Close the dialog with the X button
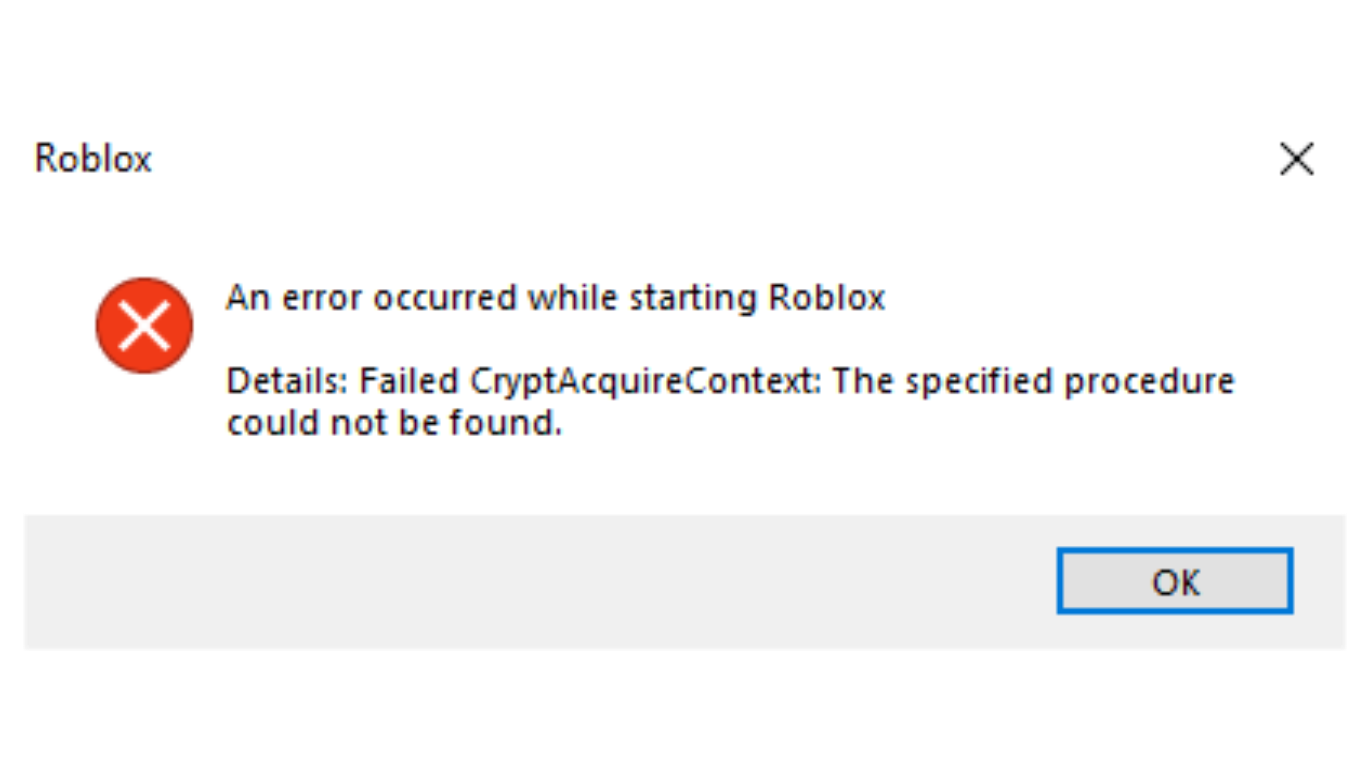The image size is (1366, 768). point(1296,158)
